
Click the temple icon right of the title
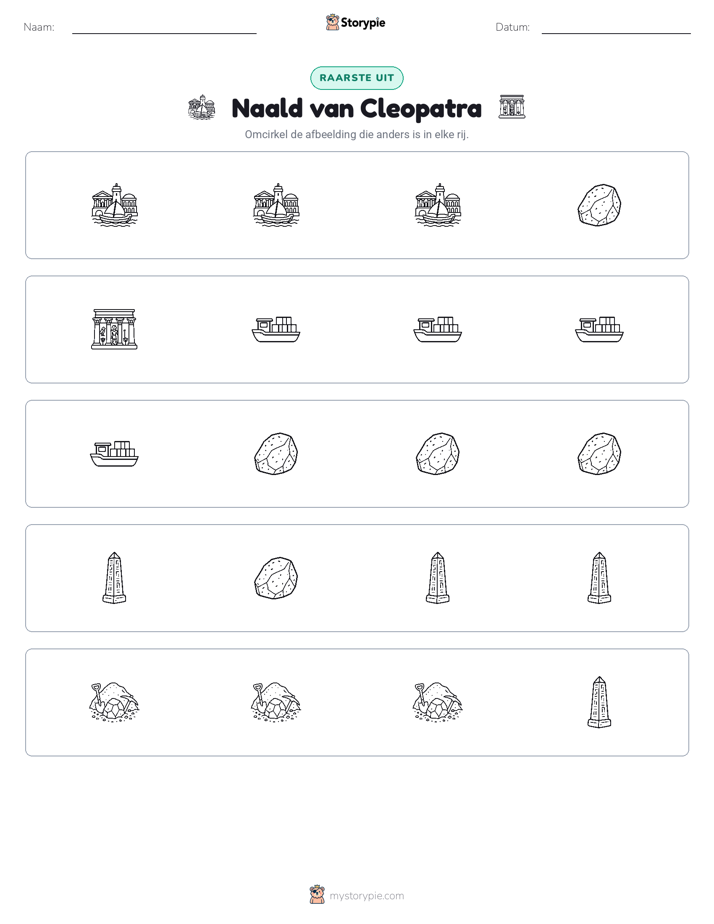(511, 107)
